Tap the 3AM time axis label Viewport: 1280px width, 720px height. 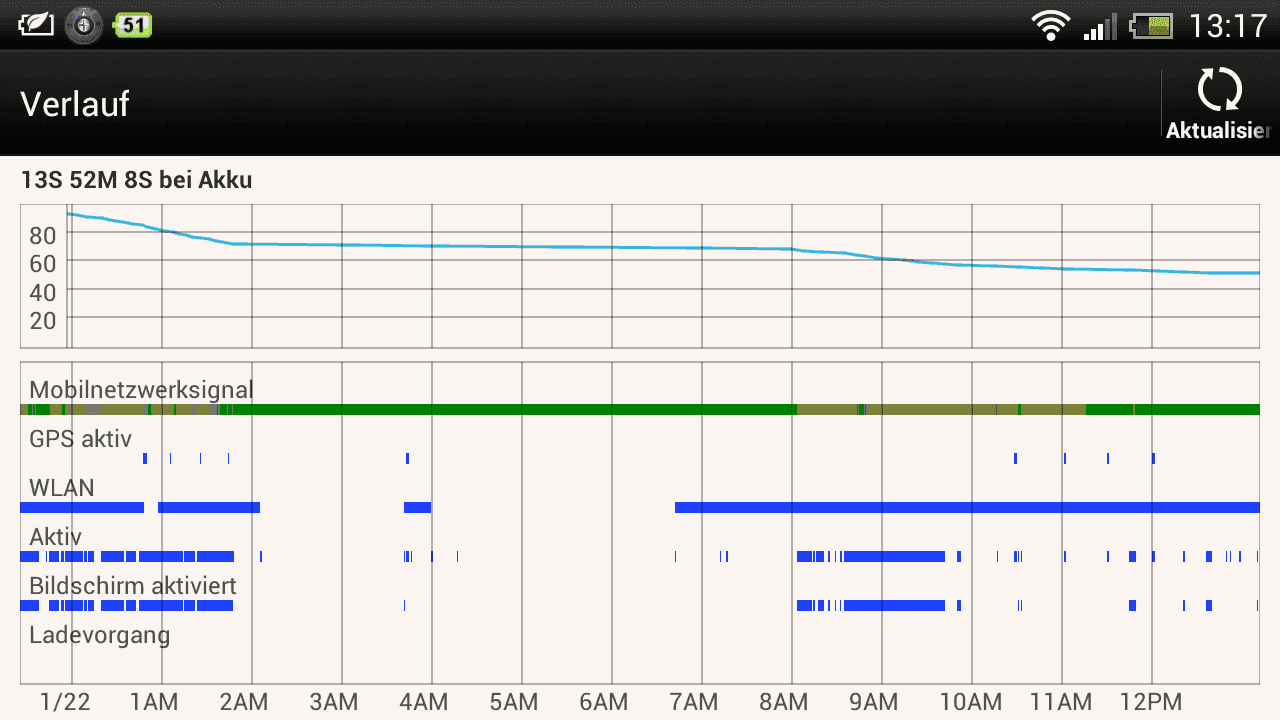(x=334, y=702)
